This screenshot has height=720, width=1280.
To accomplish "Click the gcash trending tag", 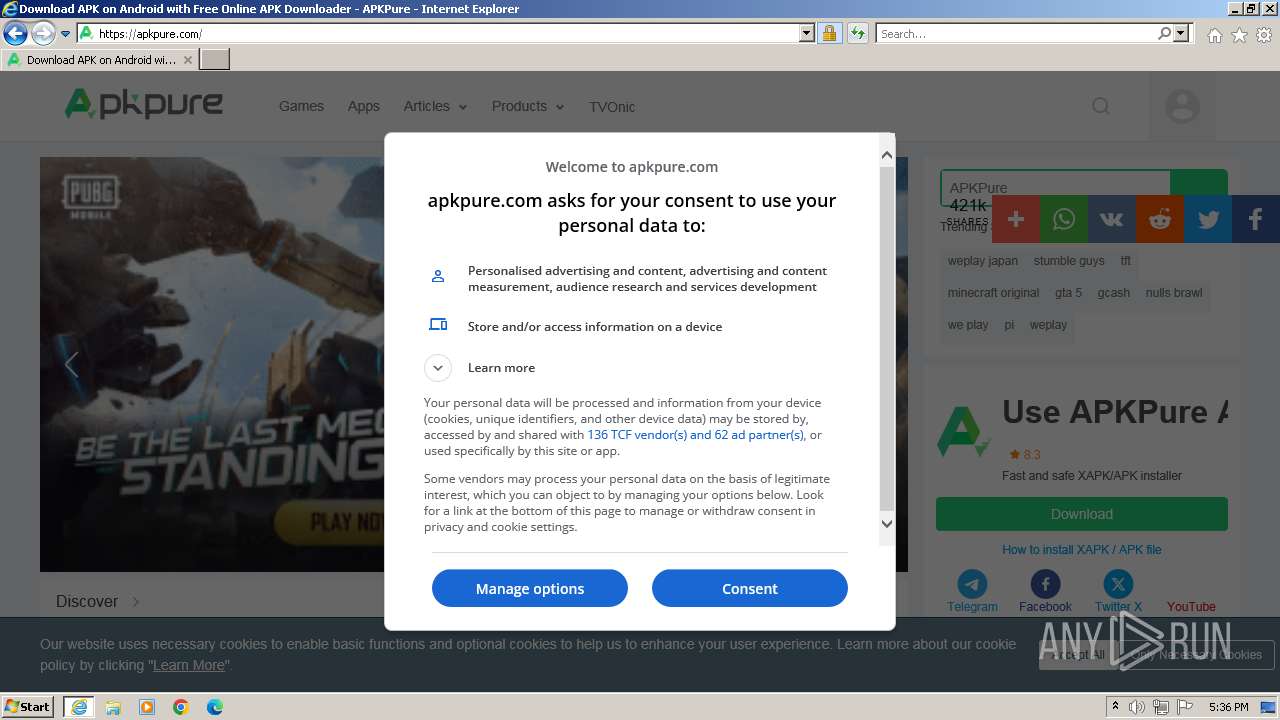I will point(1113,293).
